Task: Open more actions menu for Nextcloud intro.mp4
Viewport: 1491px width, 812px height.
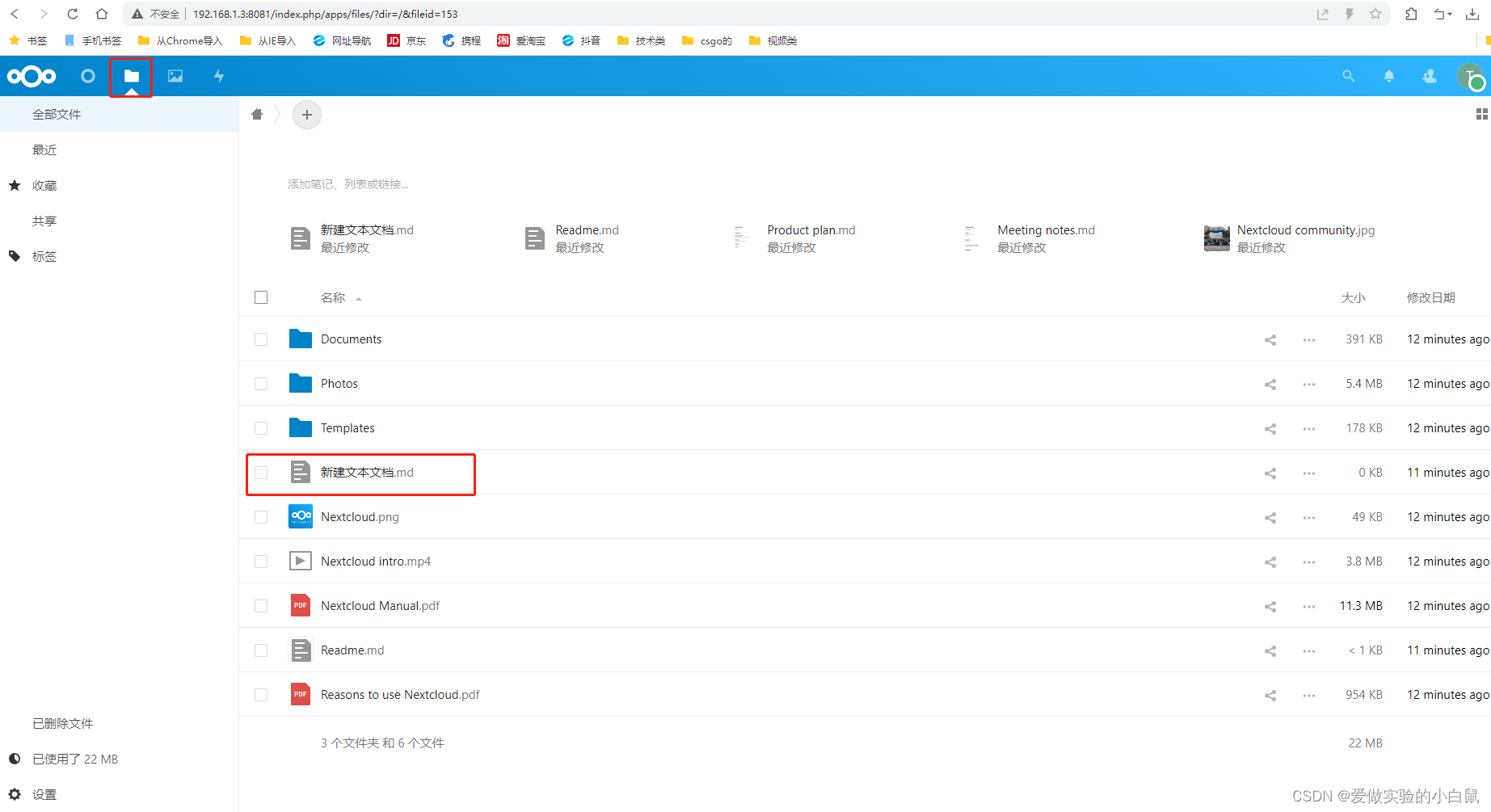Action: [1309, 562]
